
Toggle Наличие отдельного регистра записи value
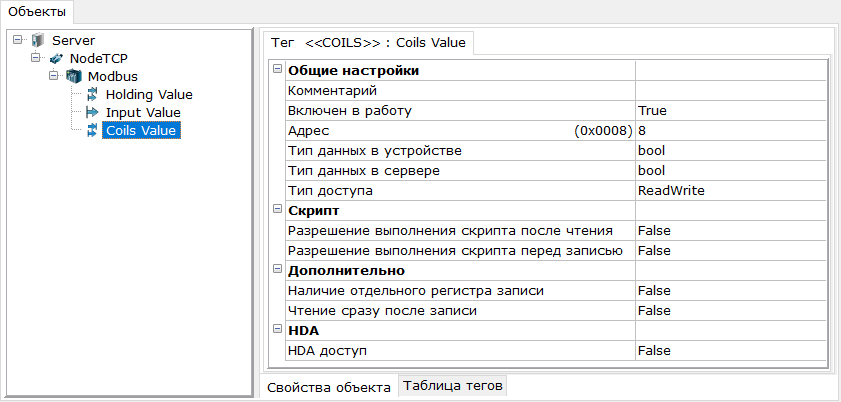pos(731,291)
